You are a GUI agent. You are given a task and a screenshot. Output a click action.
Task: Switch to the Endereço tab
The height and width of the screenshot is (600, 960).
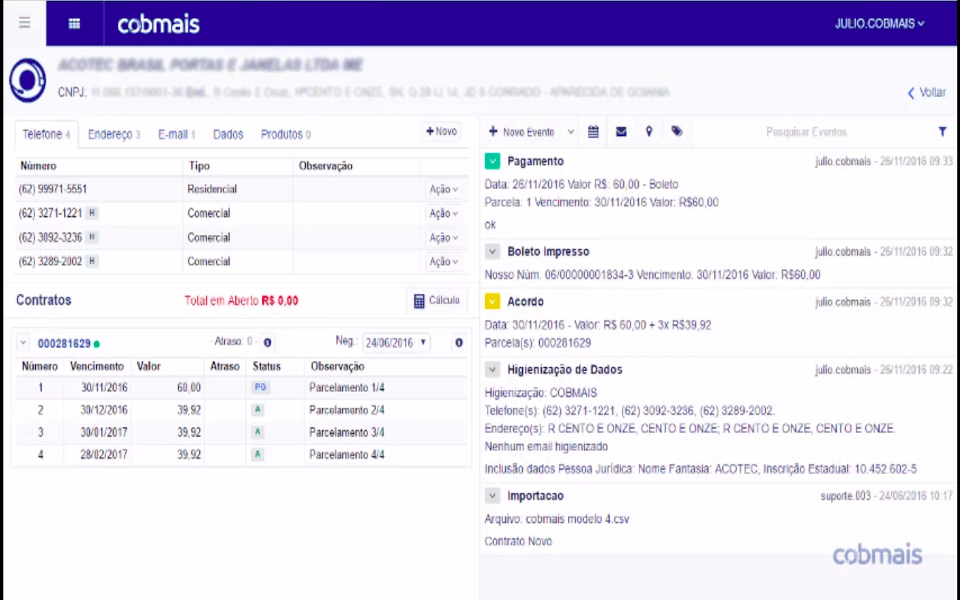coord(114,134)
